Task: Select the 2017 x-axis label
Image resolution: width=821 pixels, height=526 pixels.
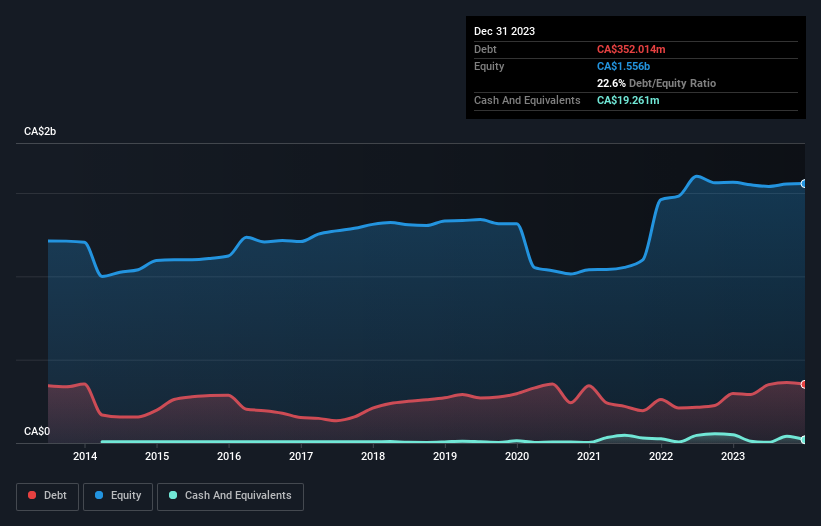Action: coord(301,456)
